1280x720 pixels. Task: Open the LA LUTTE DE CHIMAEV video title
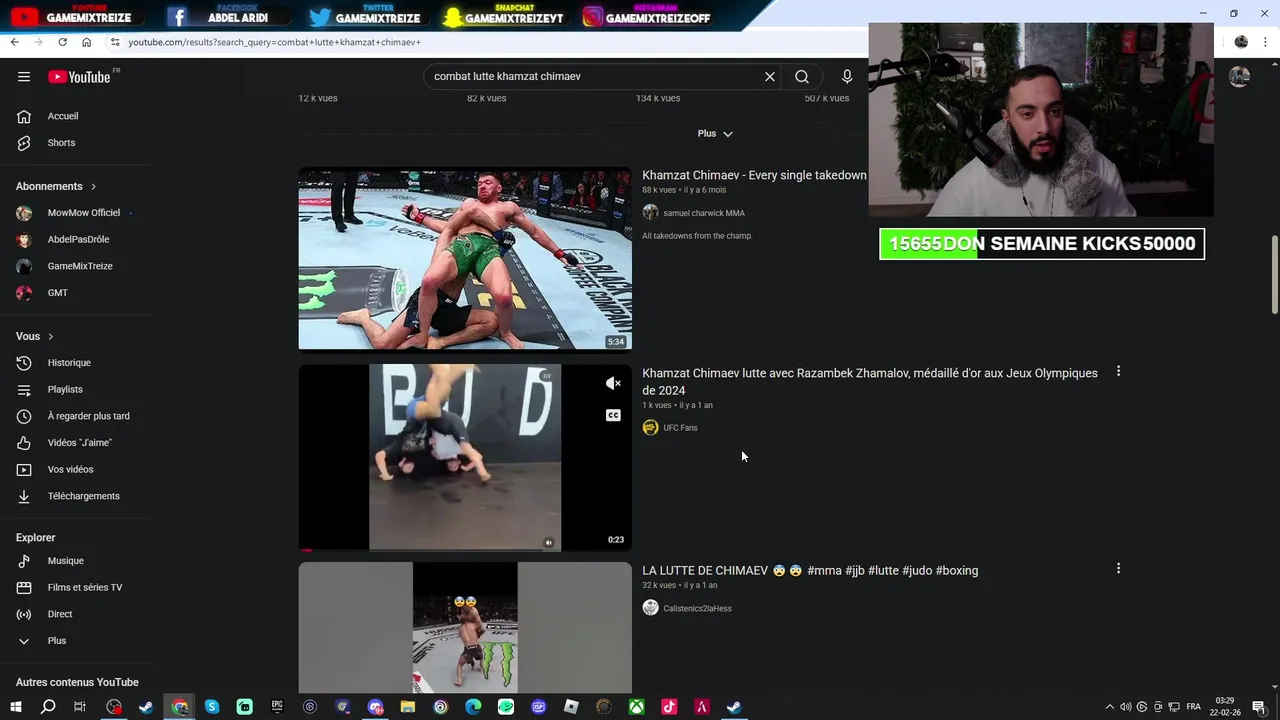point(810,570)
